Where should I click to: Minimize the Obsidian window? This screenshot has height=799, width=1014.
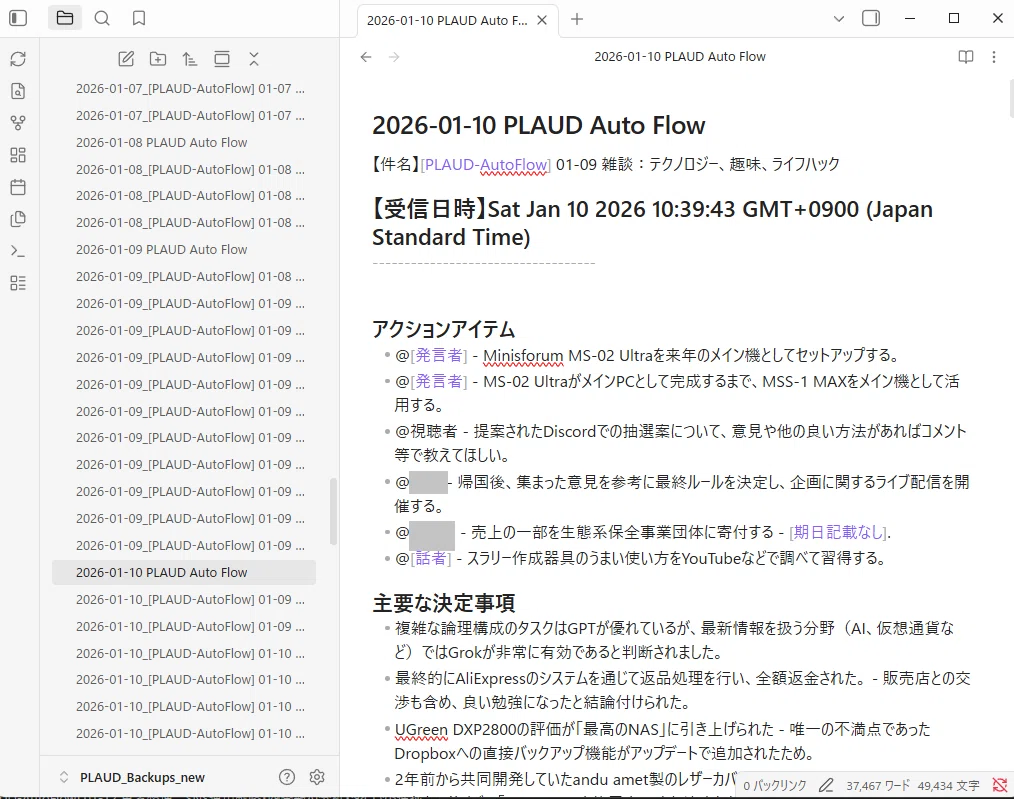[910, 18]
